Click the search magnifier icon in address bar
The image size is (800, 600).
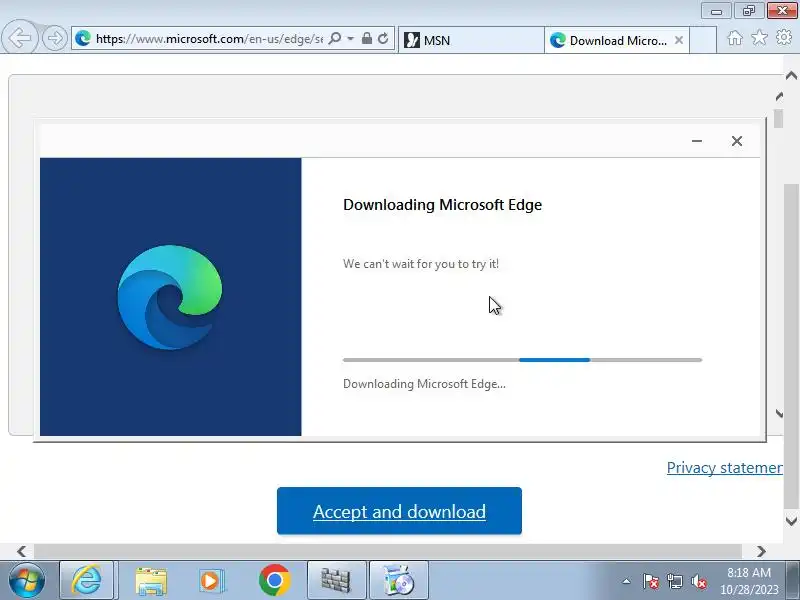[335, 38]
